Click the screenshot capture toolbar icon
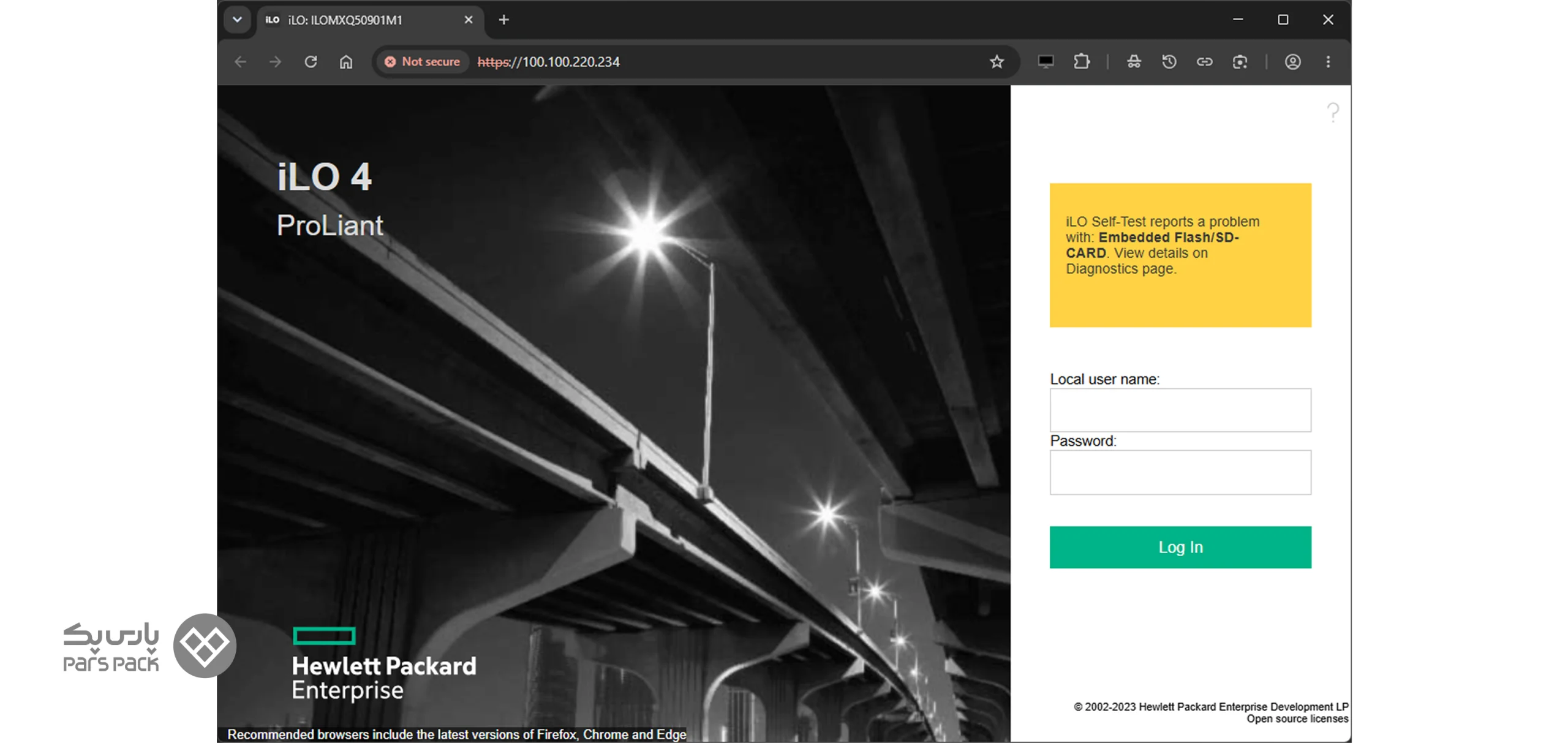This screenshot has width=1568, height=743. (1240, 62)
